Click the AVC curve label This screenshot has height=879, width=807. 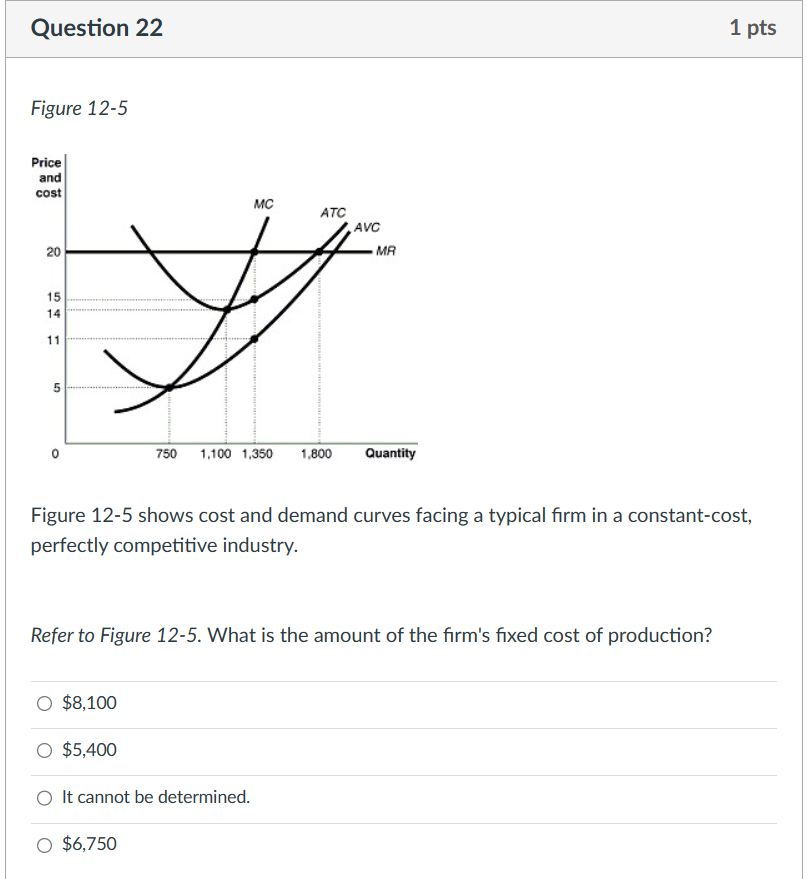367,228
